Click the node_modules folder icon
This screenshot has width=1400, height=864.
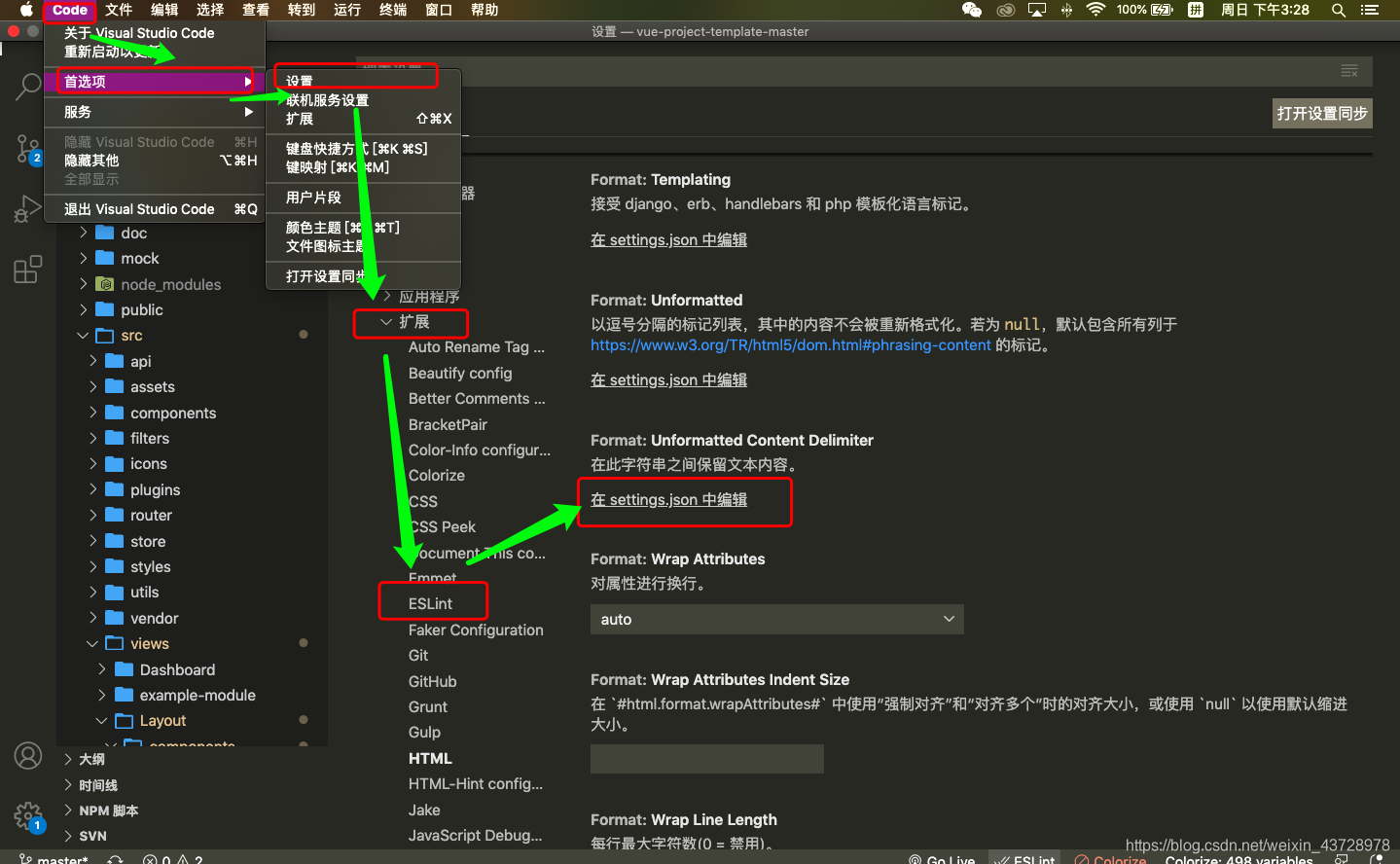click(x=105, y=284)
